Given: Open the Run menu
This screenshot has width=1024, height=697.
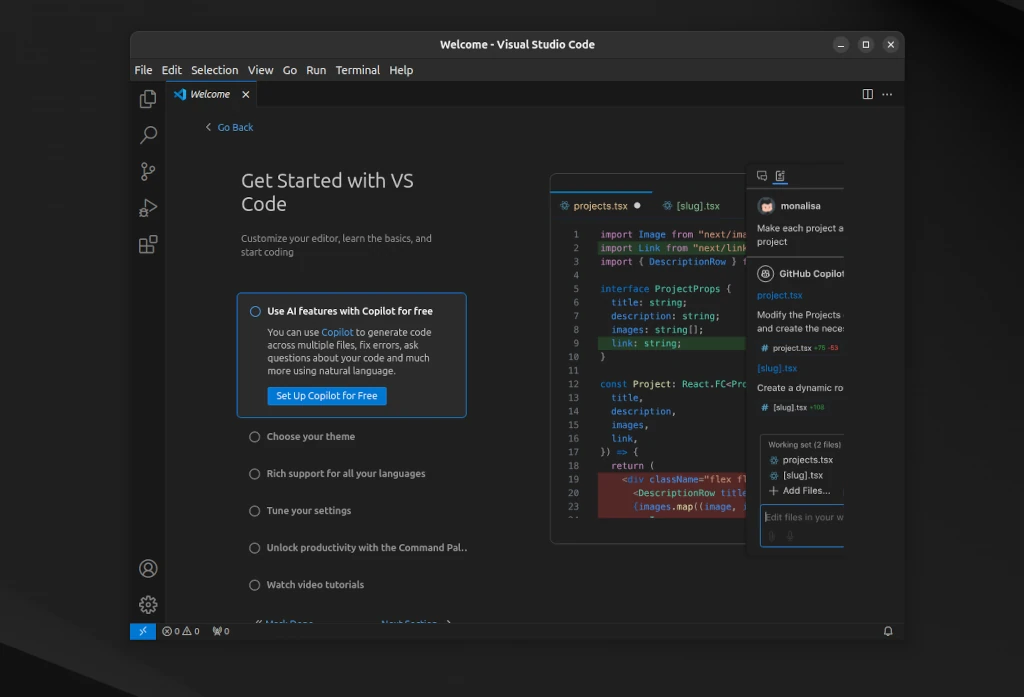Looking at the screenshot, I should [x=316, y=70].
